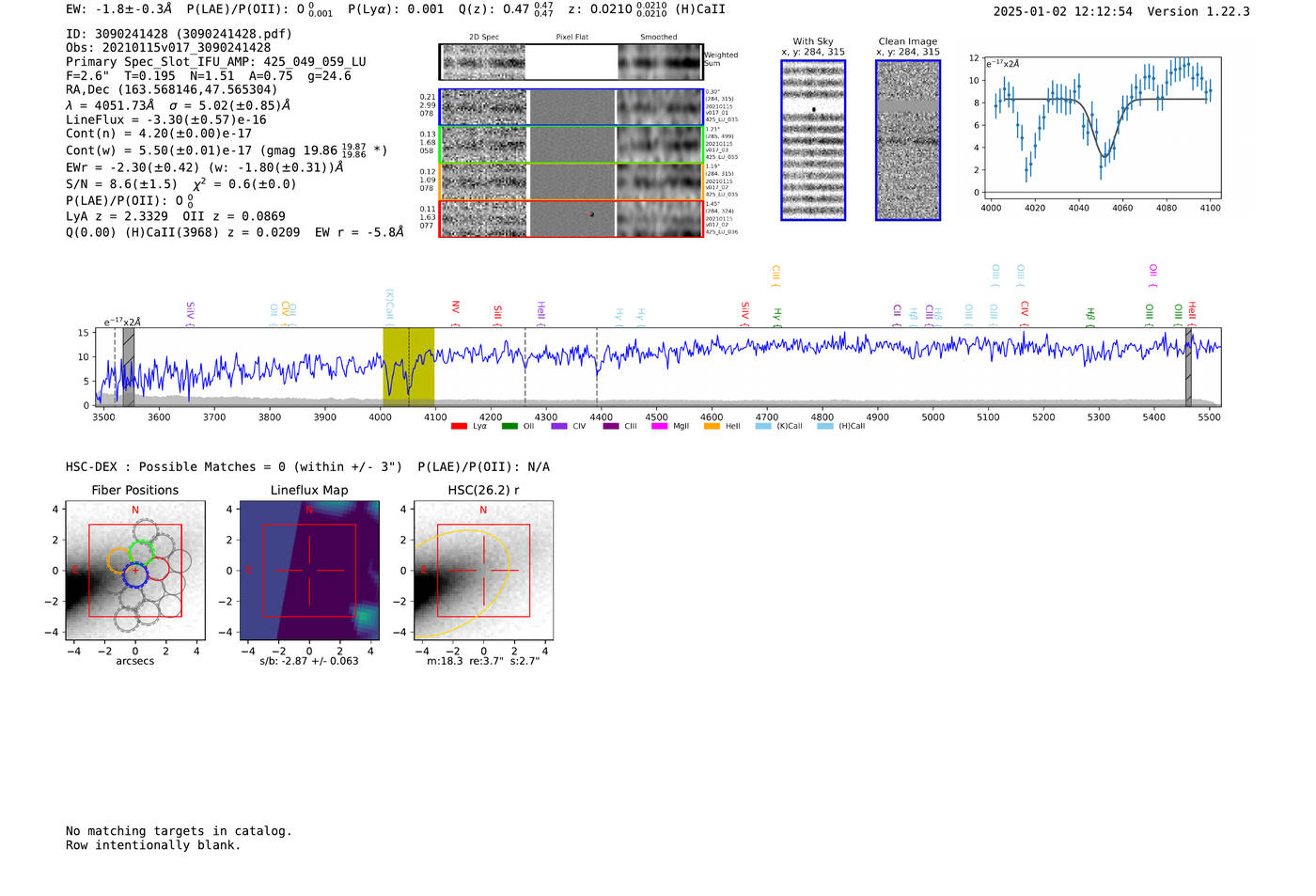The height and width of the screenshot is (896, 1316).
Task: Click the red Lyα legend swatch
Action: point(459,427)
